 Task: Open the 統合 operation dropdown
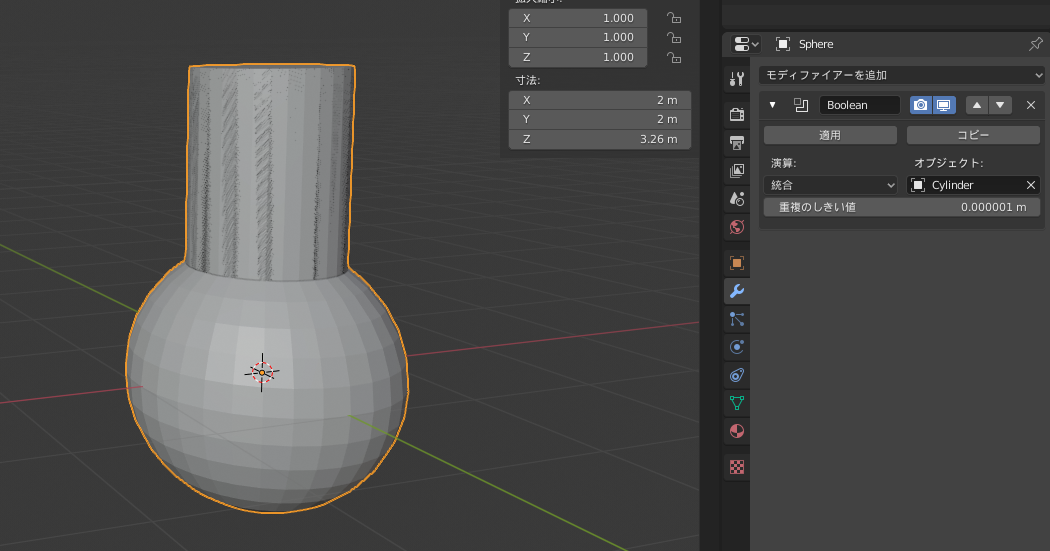click(x=830, y=185)
